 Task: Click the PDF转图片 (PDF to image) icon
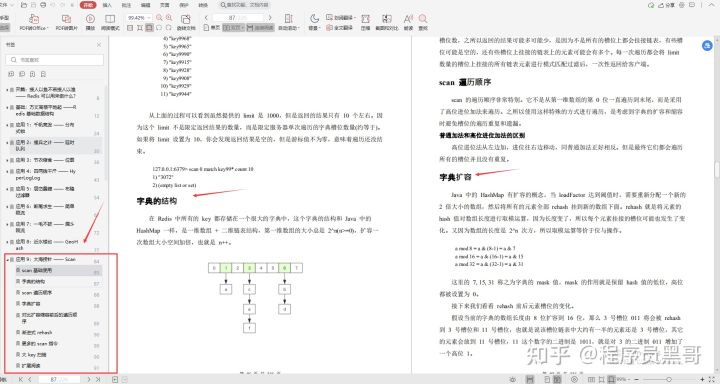point(67,19)
